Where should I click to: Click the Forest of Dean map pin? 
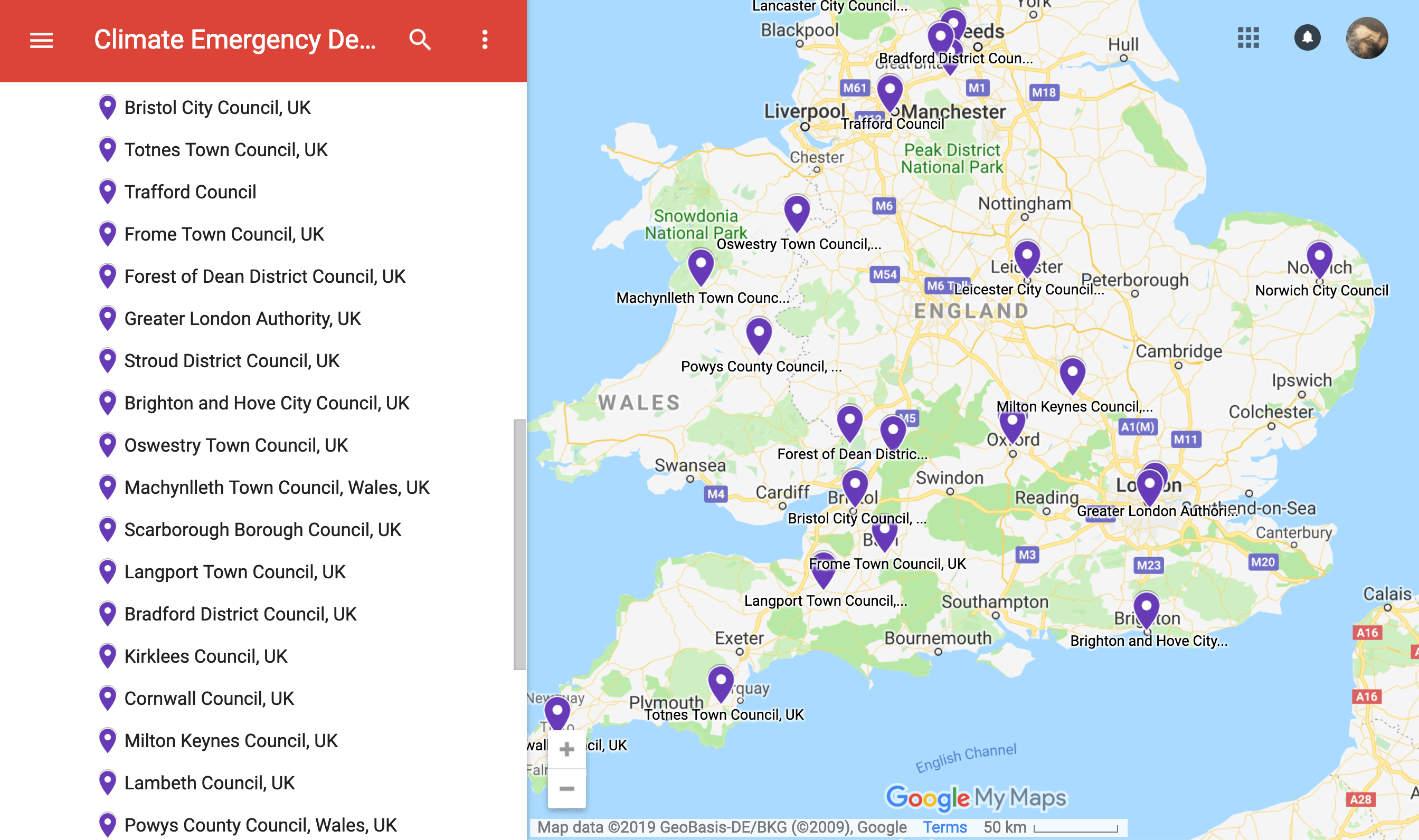click(849, 423)
